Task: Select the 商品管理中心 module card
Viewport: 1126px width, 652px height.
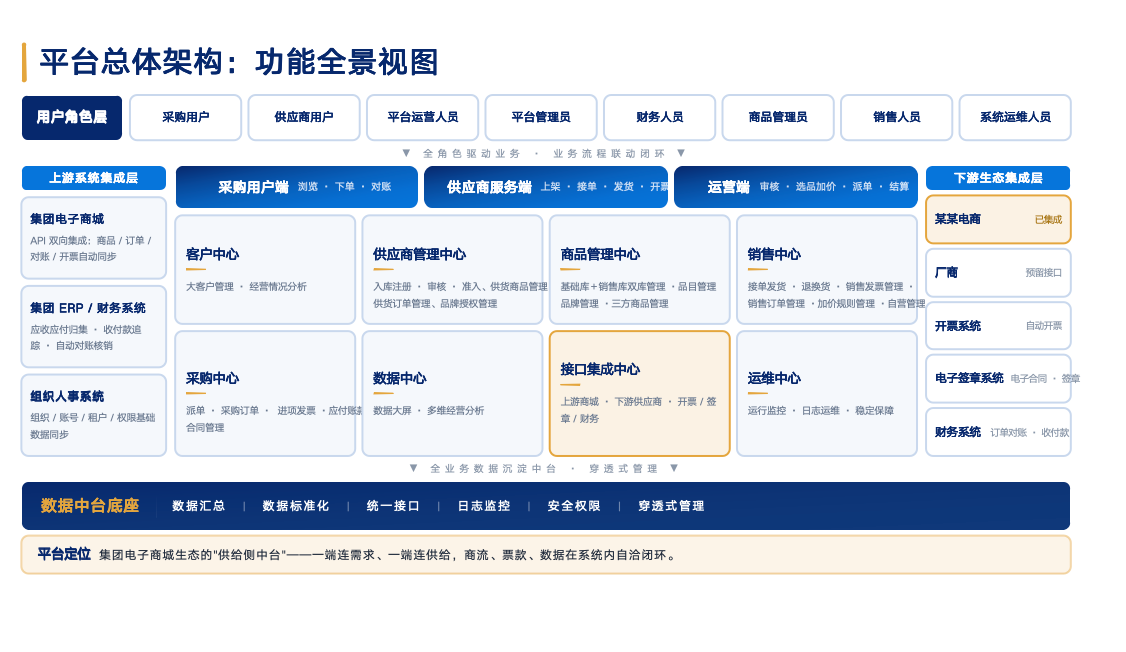Action: [639, 269]
